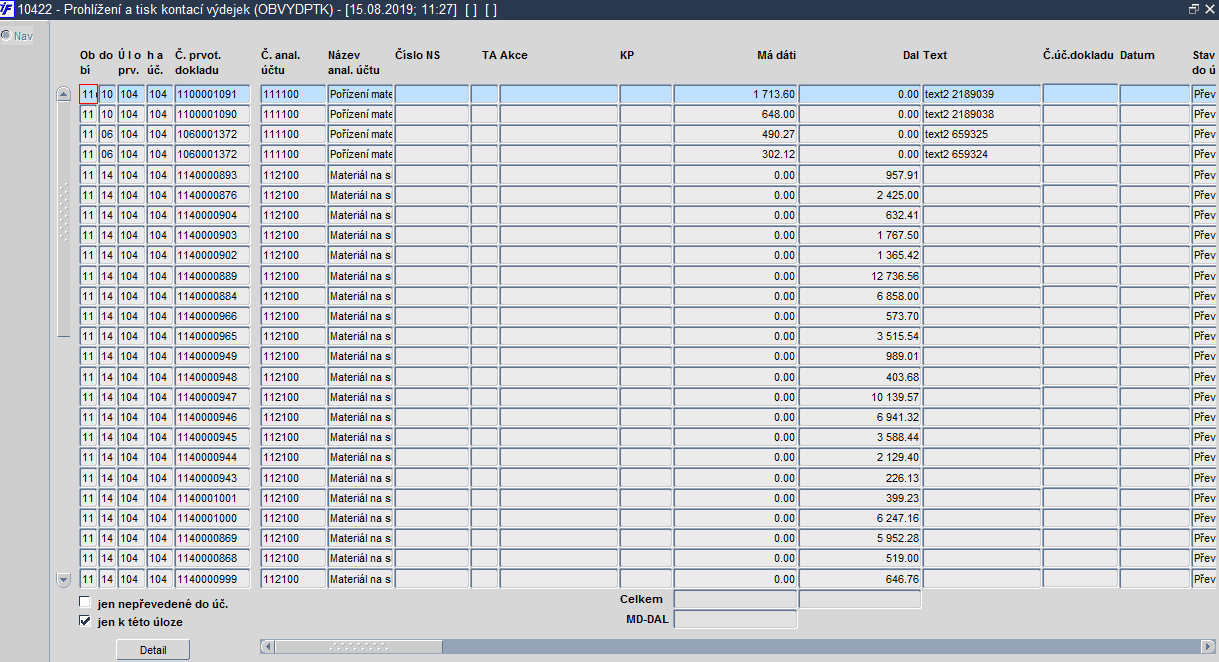Click the KP field in first row

(x=646, y=94)
